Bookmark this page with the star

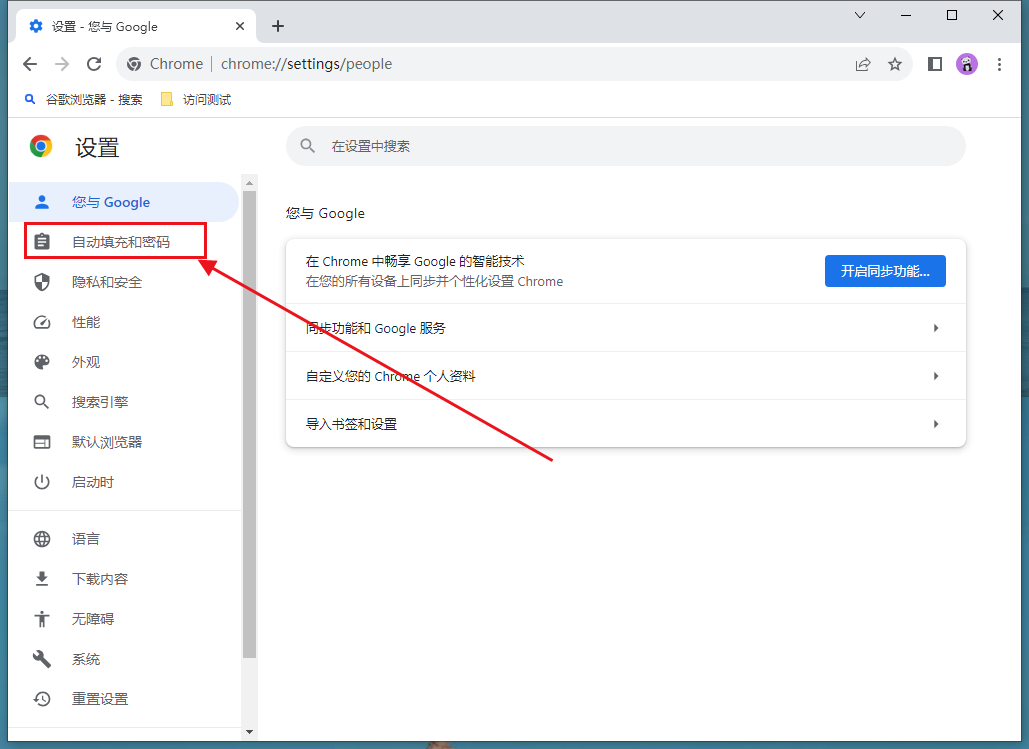[x=894, y=64]
